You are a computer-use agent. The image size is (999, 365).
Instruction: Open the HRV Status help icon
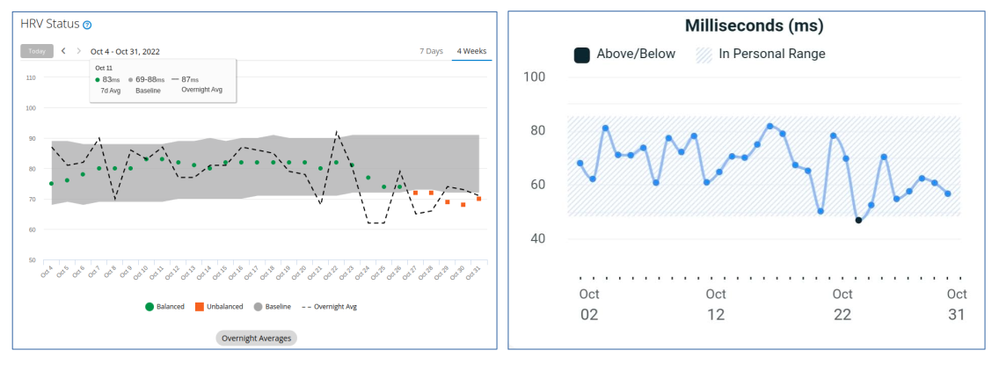pyautogui.click(x=87, y=25)
